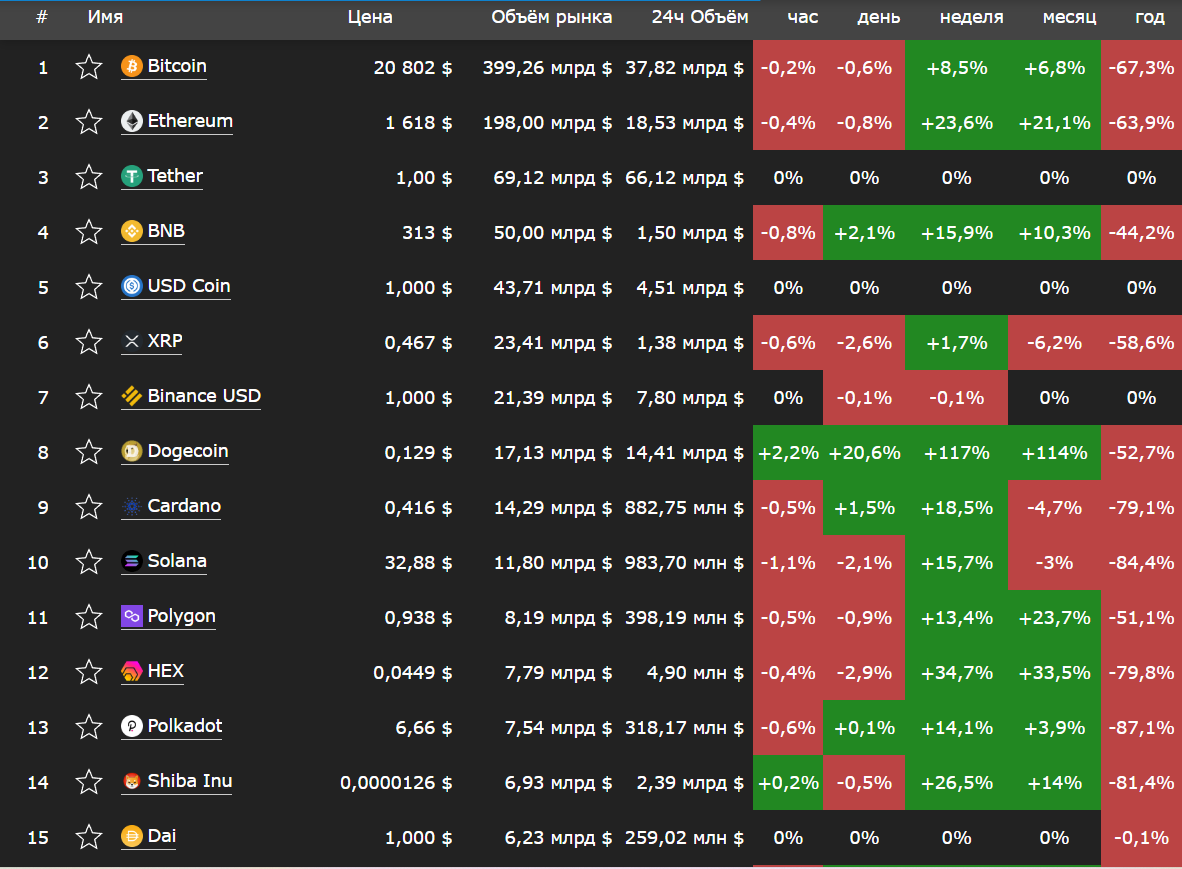Open the Tether name link
This screenshot has height=869, width=1182.
click(175, 176)
